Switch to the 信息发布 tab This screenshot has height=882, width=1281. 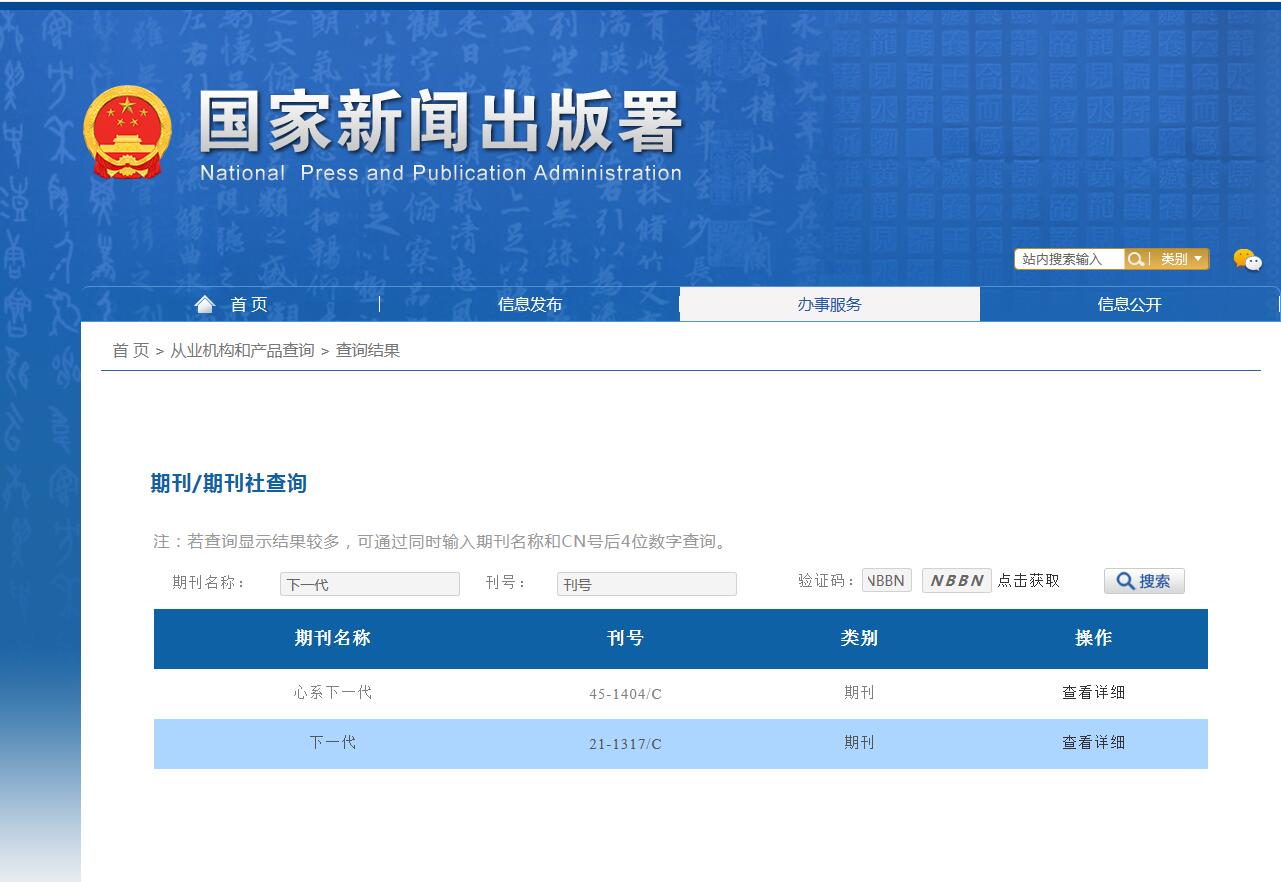pyautogui.click(x=527, y=303)
